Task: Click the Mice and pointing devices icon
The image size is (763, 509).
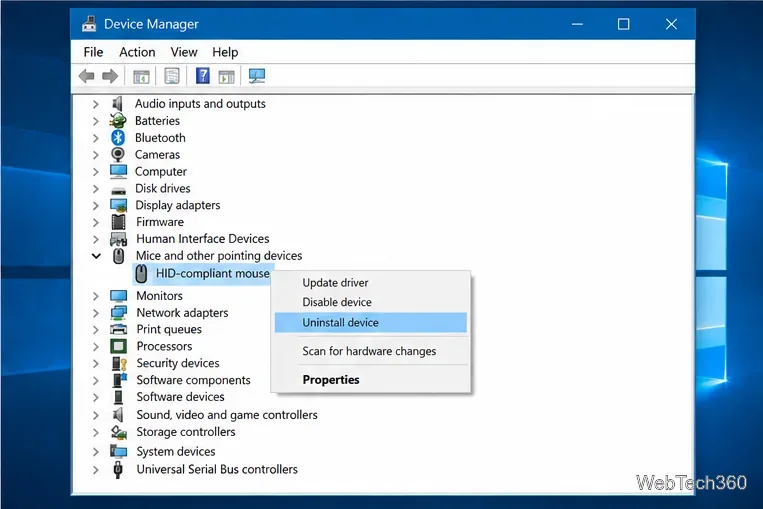Action: (118, 256)
